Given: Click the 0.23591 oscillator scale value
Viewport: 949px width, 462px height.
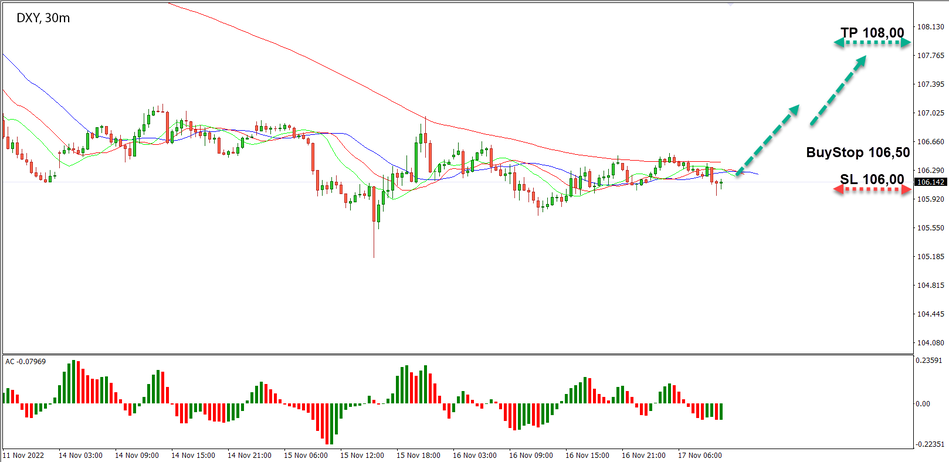Looking at the screenshot, I should 931,361.
